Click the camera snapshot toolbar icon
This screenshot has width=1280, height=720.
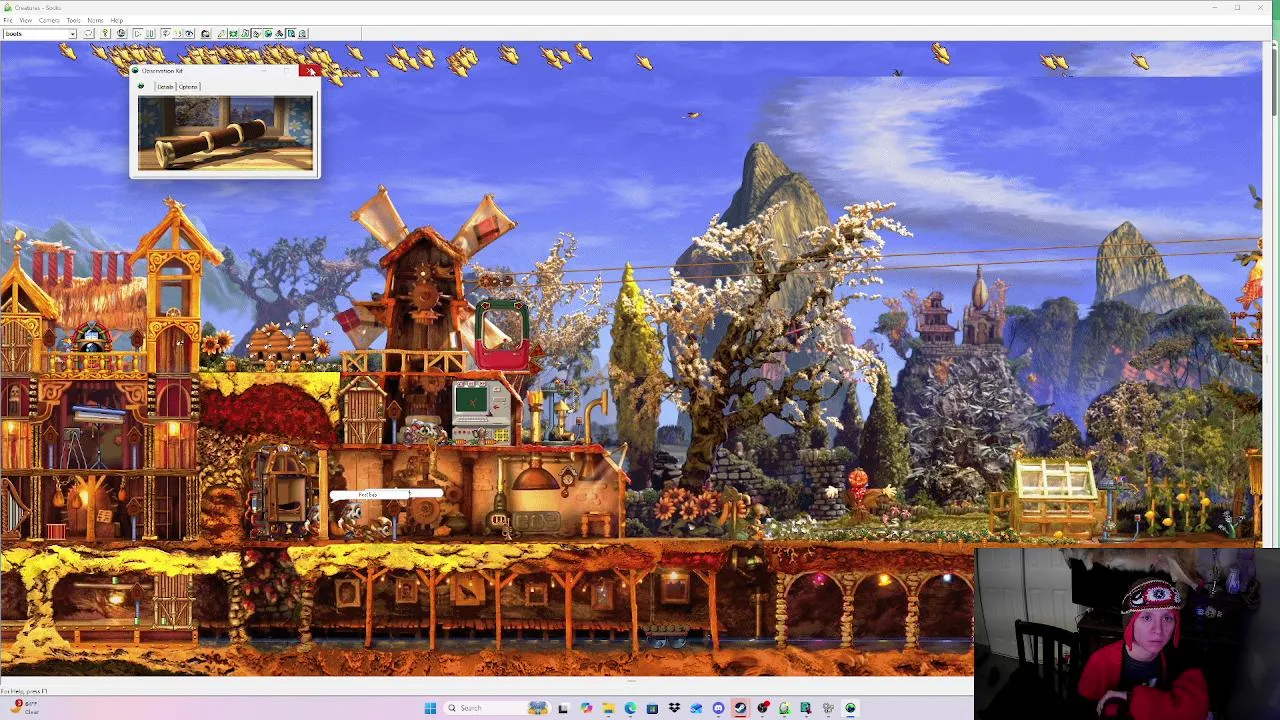[x=205, y=33]
